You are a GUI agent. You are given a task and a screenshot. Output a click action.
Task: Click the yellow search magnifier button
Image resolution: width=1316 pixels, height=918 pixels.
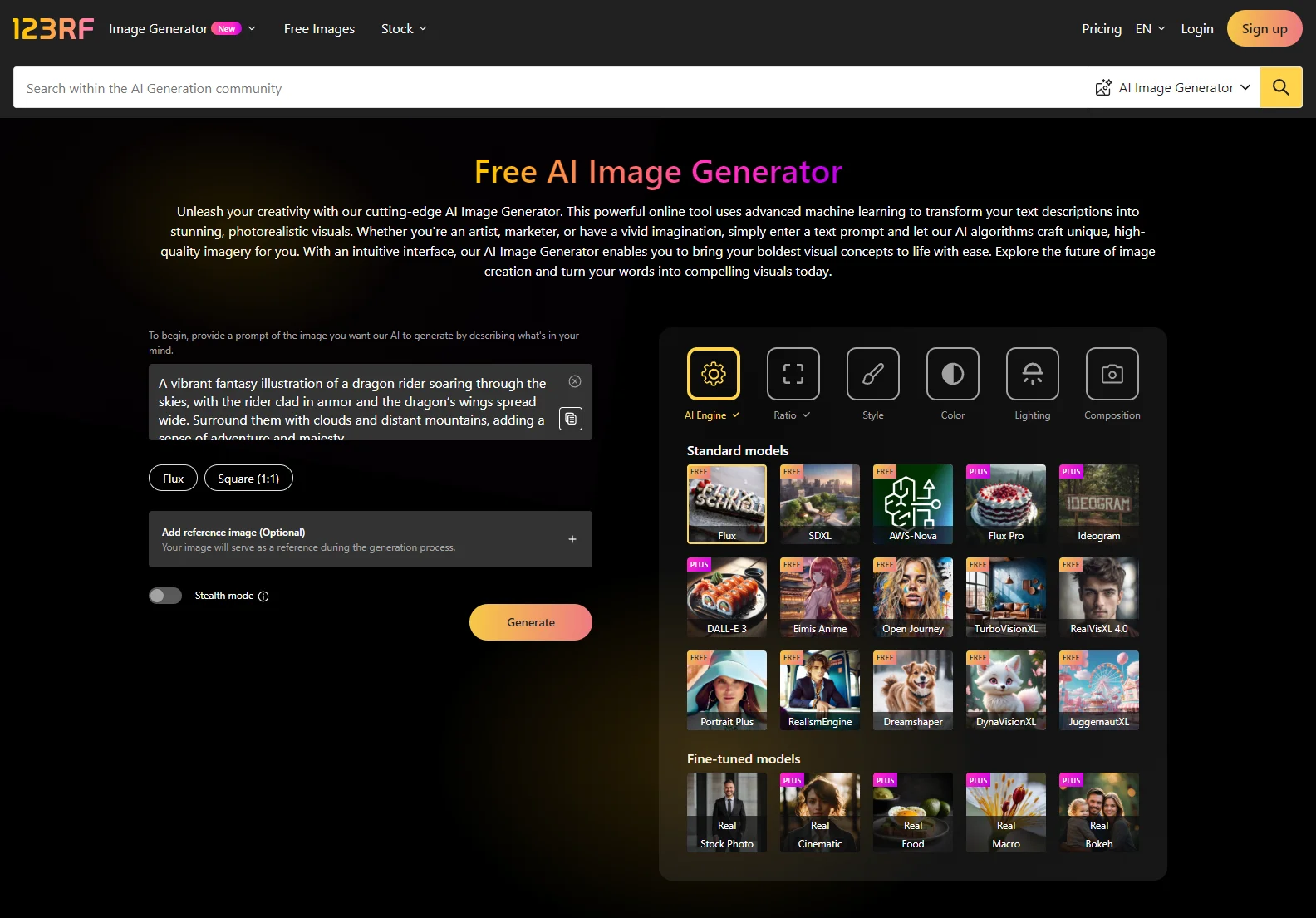[x=1281, y=87]
